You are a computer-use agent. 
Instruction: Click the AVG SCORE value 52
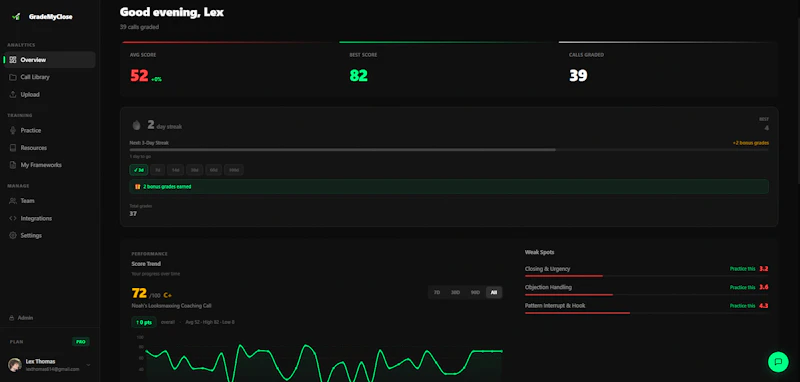pos(139,75)
